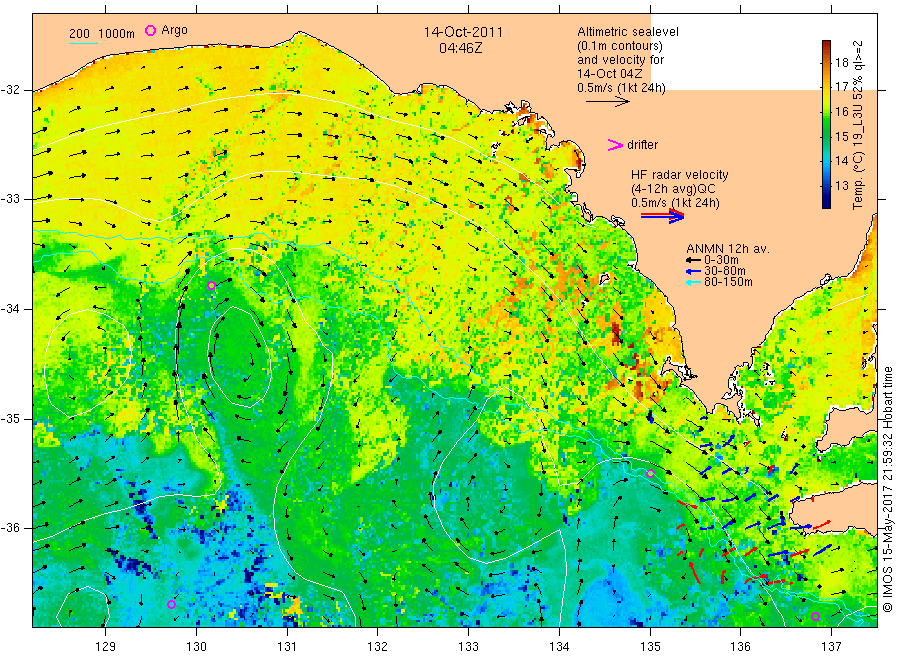Click the black 0-30m ANMN arrow
This screenshot has width=900, height=660.
694,261
